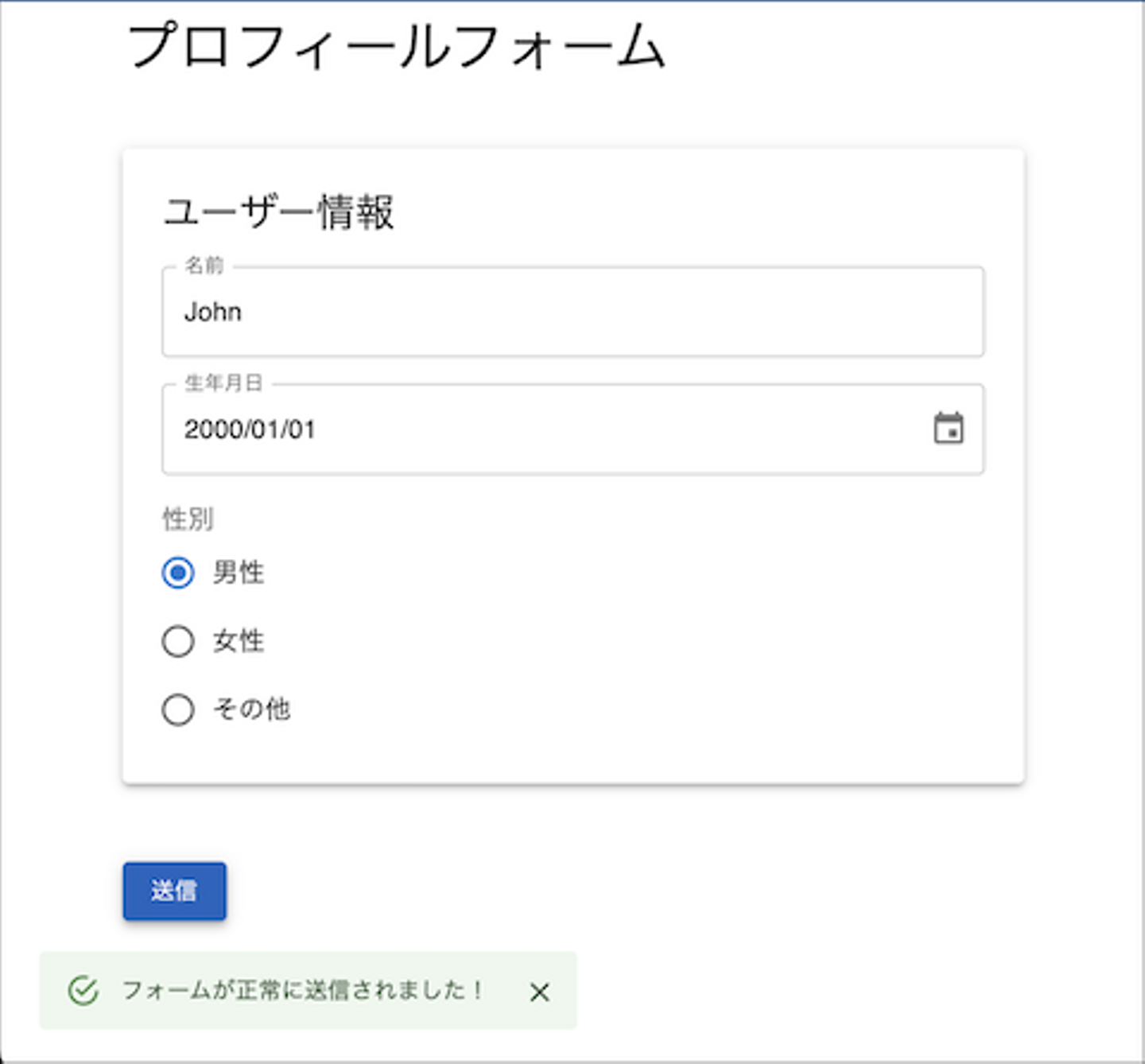The image size is (1145, 1064).
Task: Click the その他 option label text
Action: click(251, 709)
